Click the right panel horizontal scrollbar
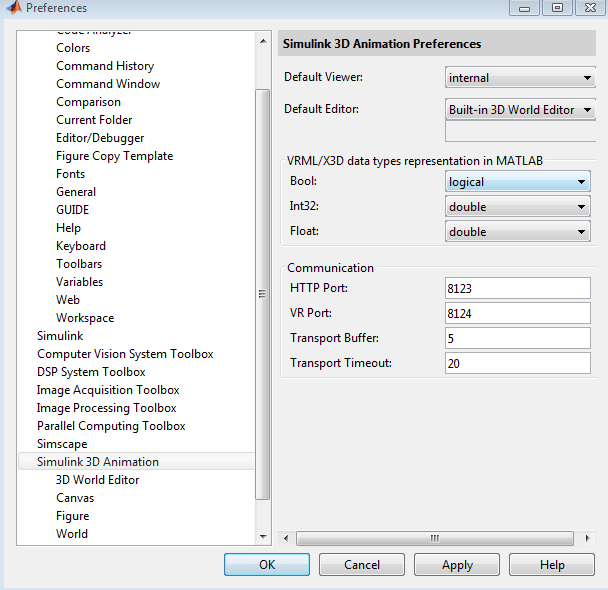608x590 pixels. (x=435, y=538)
